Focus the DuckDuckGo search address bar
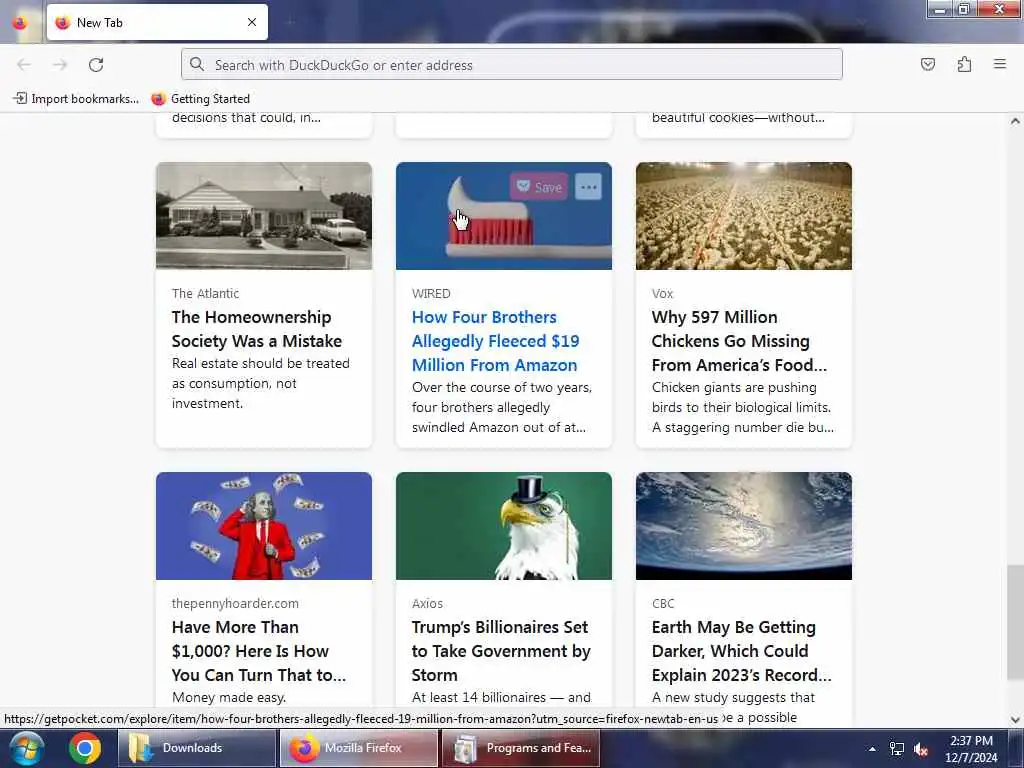 click(x=512, y=65)
